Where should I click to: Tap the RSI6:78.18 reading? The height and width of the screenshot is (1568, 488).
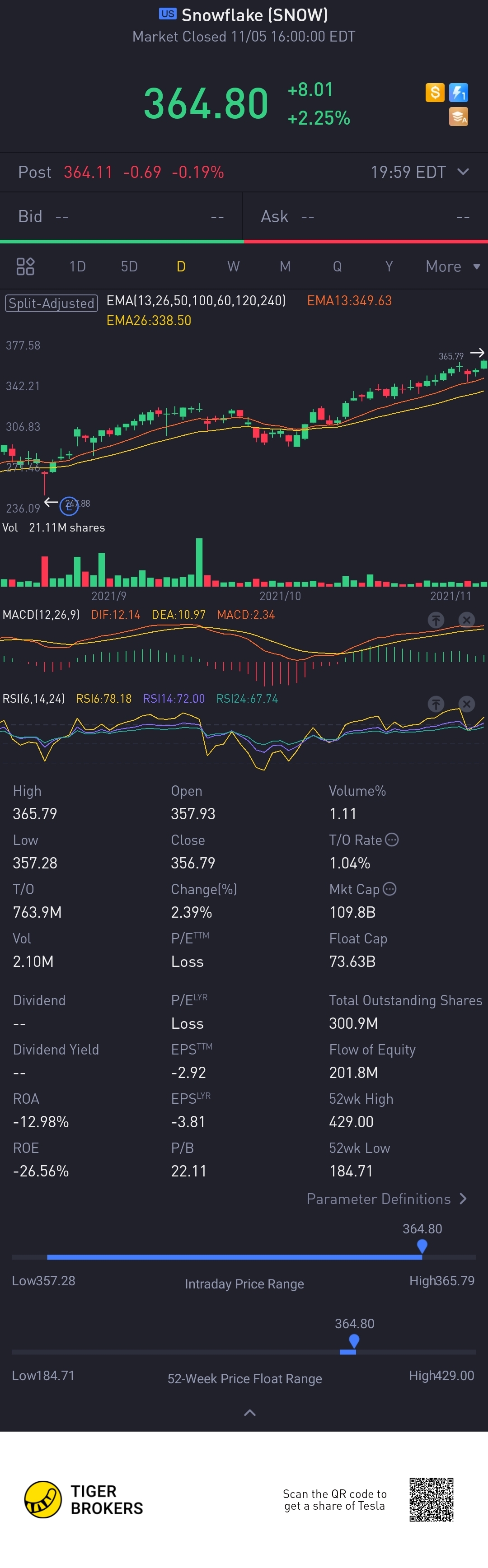click(103, 698)
